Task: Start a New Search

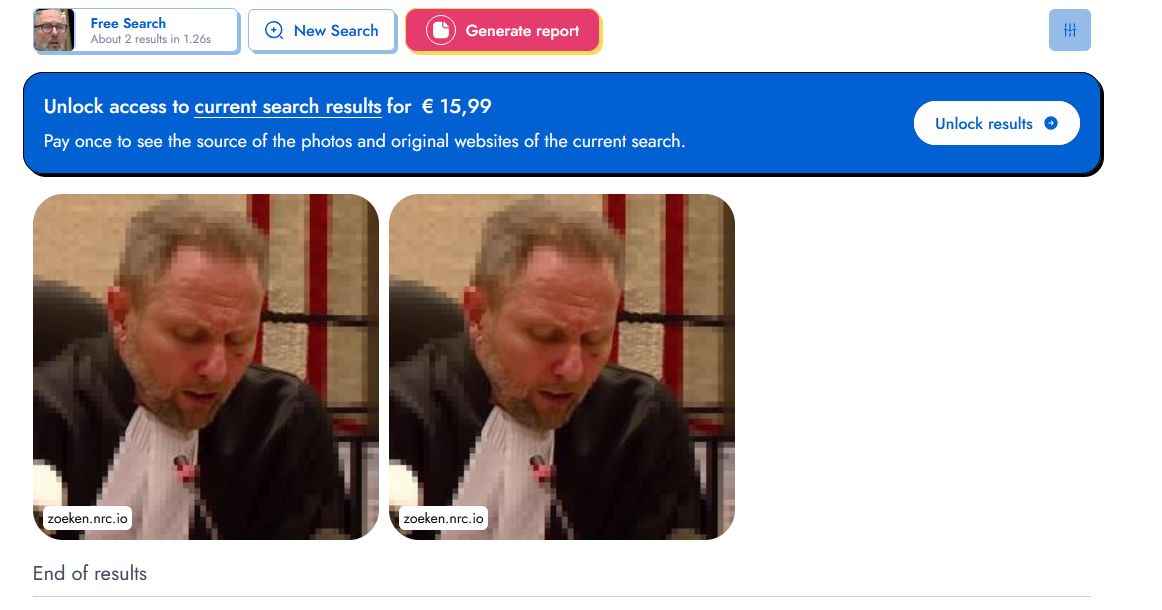Action: coord(322,30)
